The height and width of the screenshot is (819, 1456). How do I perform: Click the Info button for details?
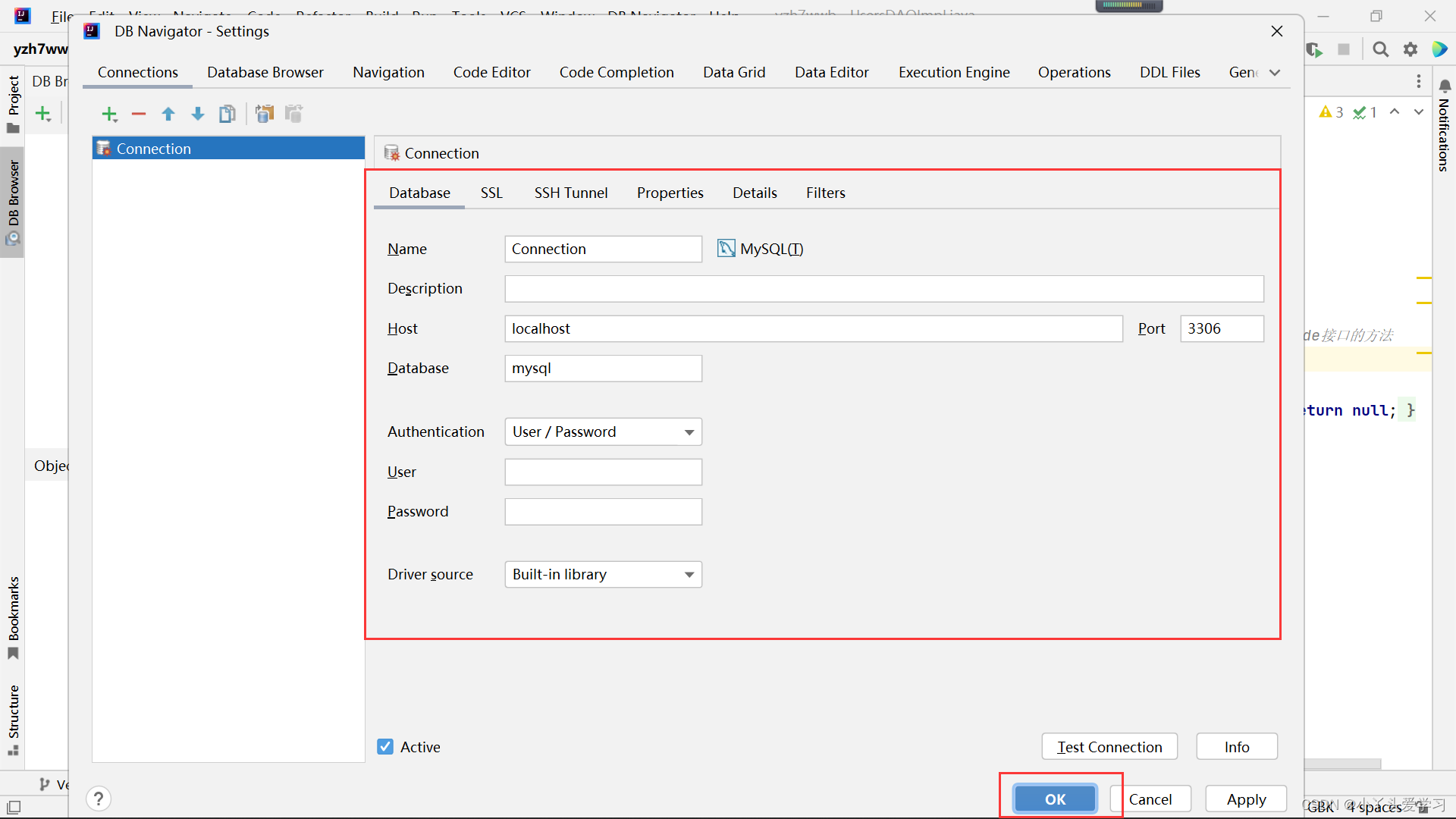pos(1237,746)
